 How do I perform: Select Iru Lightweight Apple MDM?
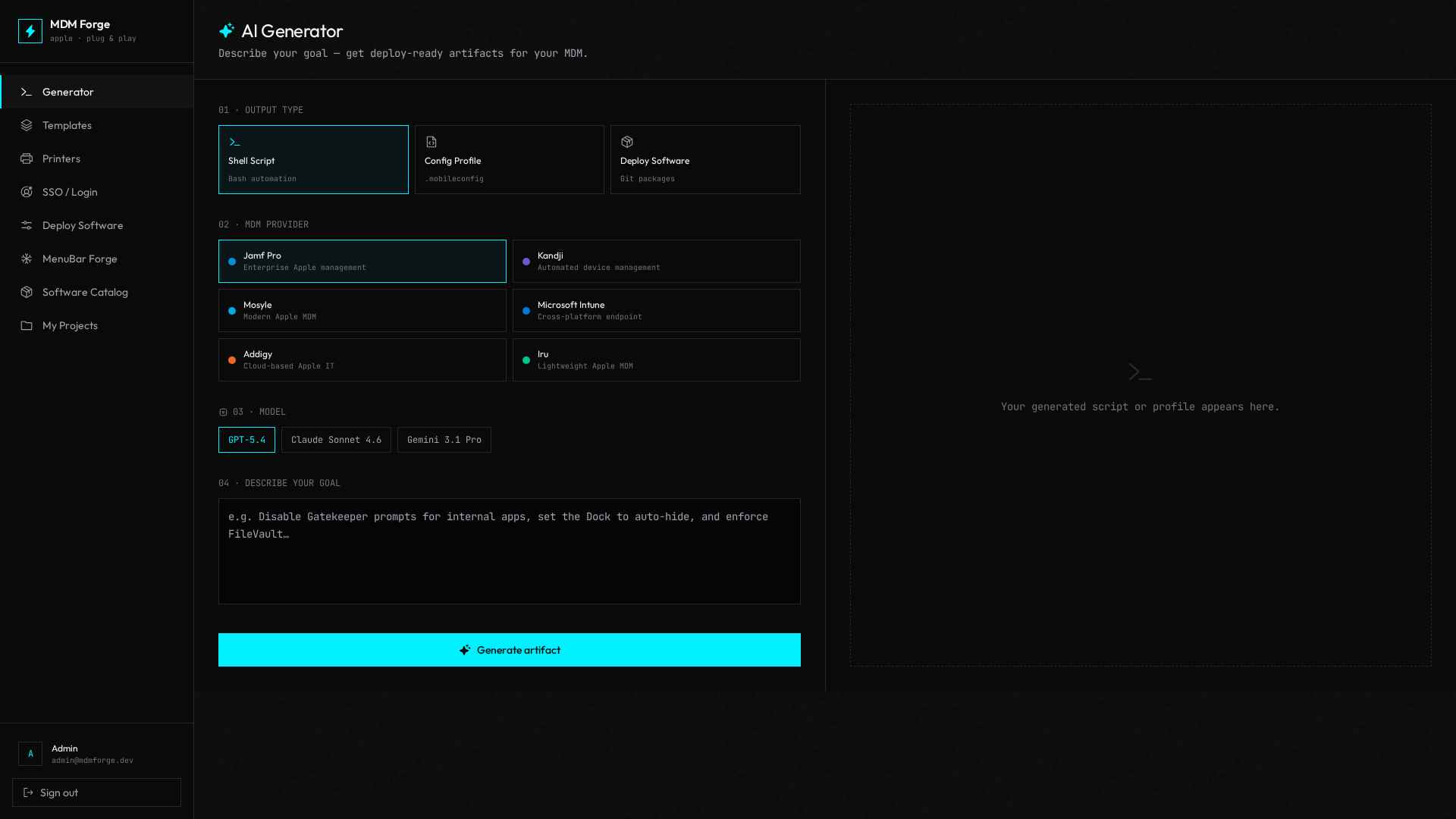pyautogui.click(x=657, y=359)
